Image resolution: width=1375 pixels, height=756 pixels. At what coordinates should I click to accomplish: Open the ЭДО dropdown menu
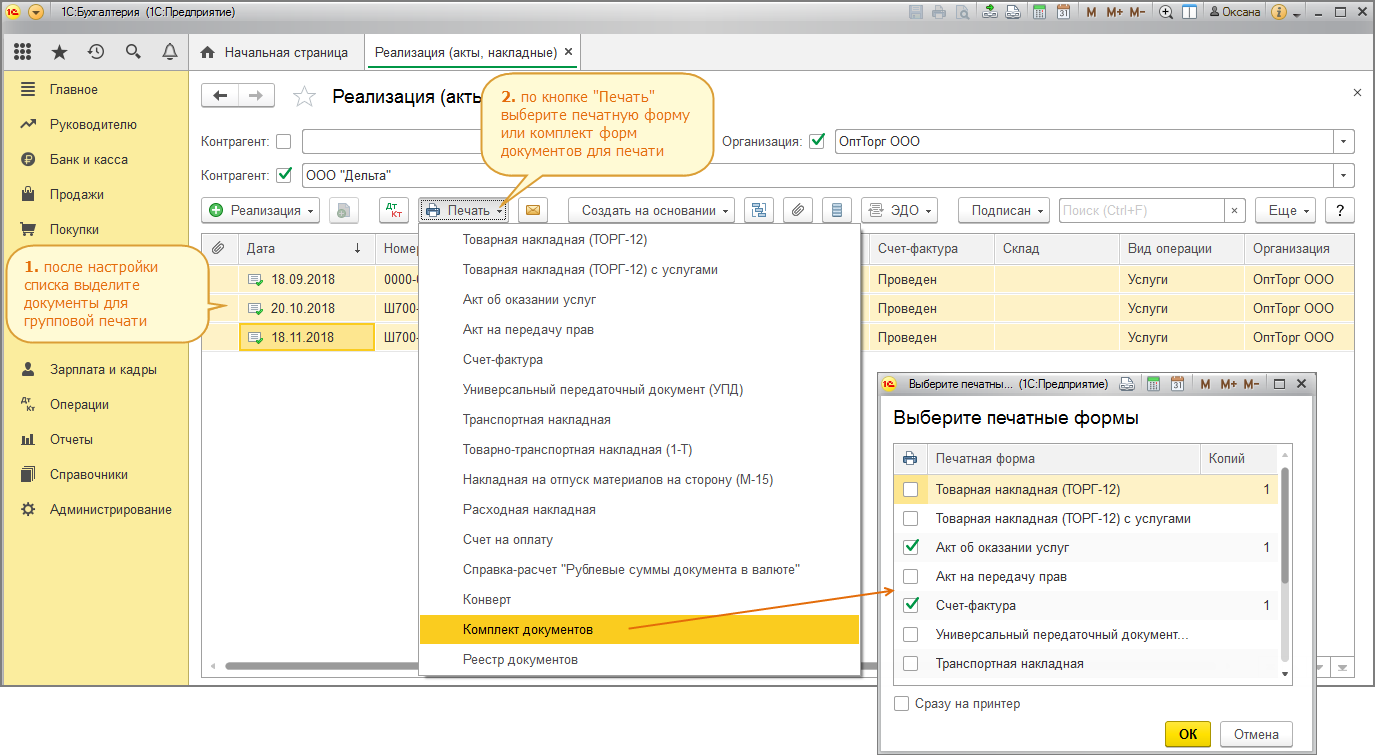tap(899, 210)
